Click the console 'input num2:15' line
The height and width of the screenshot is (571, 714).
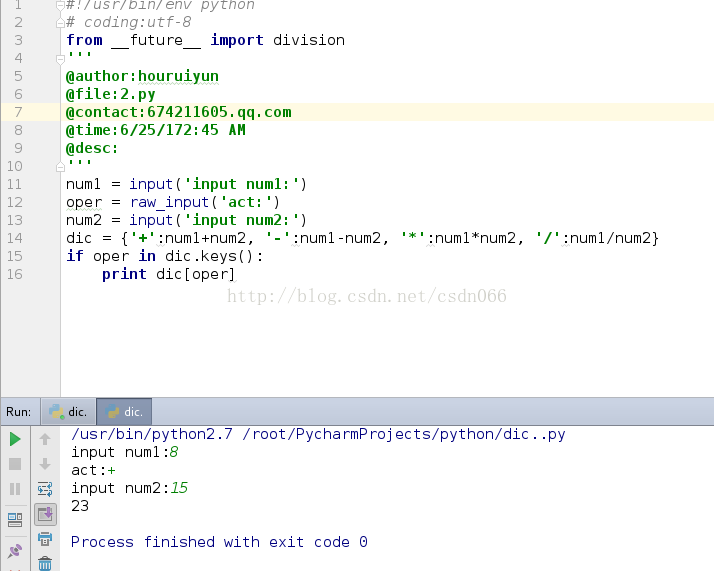(129, 488)
